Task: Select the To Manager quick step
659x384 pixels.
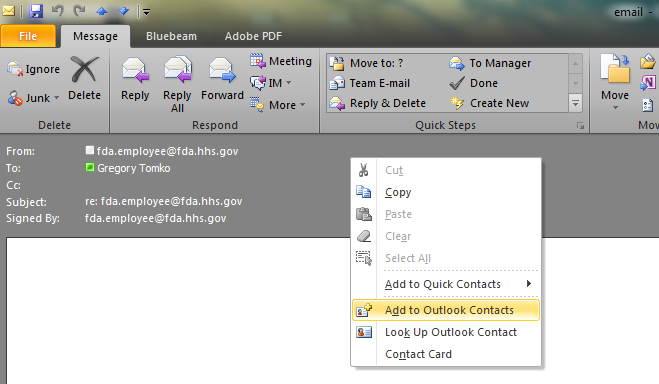Action: [490, 63]
